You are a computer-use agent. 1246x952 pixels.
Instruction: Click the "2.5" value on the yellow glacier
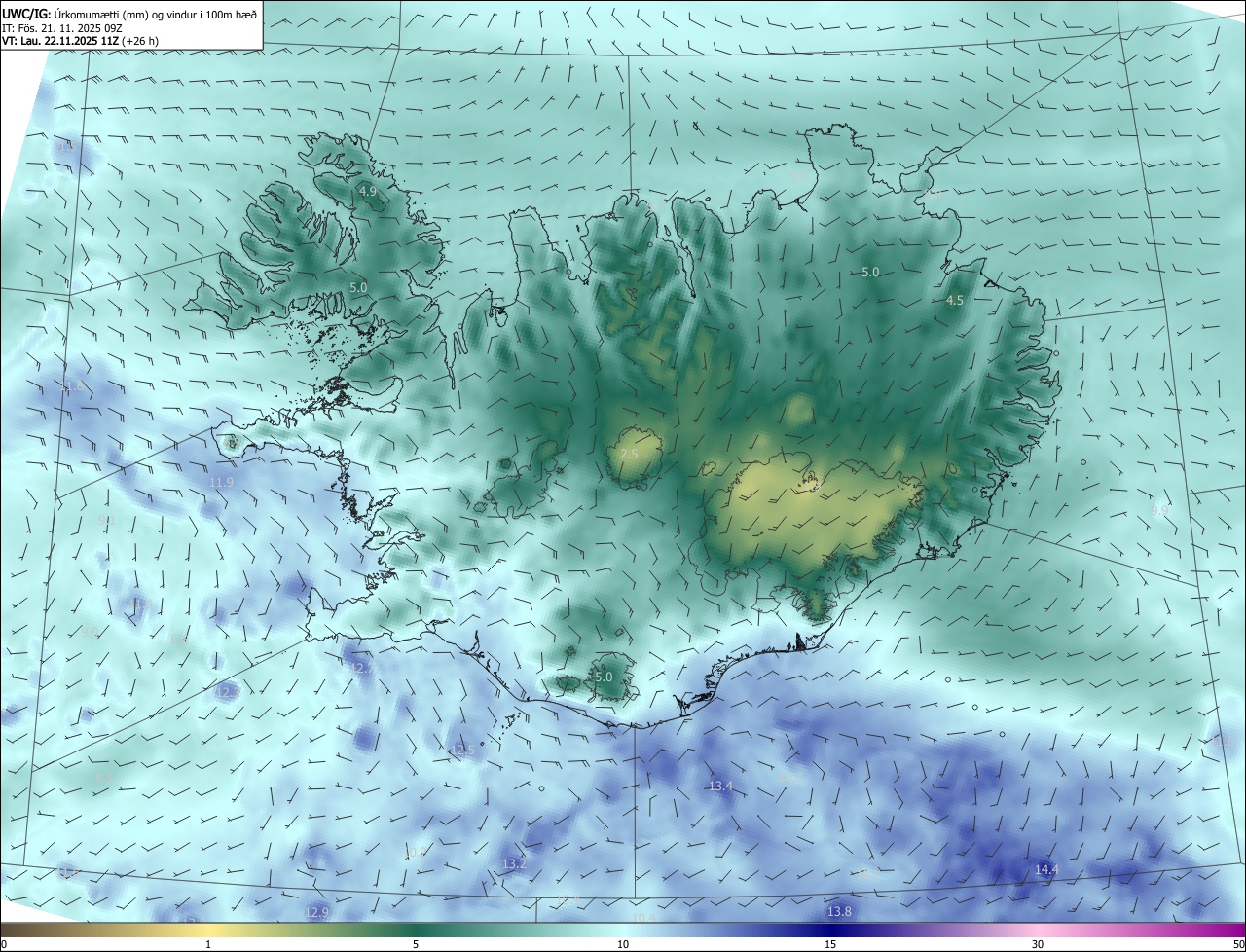coord(629,455)
